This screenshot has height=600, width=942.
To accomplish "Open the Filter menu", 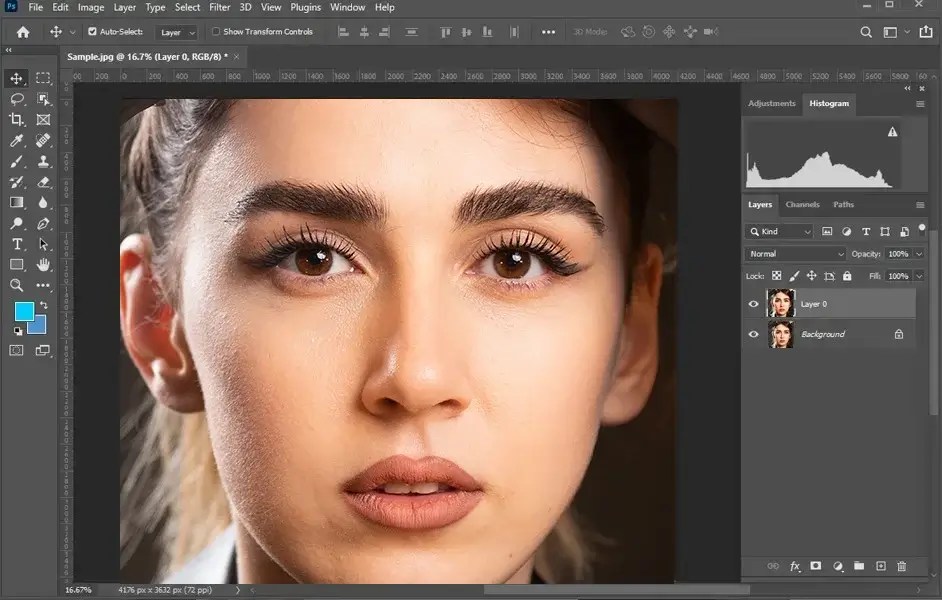I will click(x=219, y=7).
